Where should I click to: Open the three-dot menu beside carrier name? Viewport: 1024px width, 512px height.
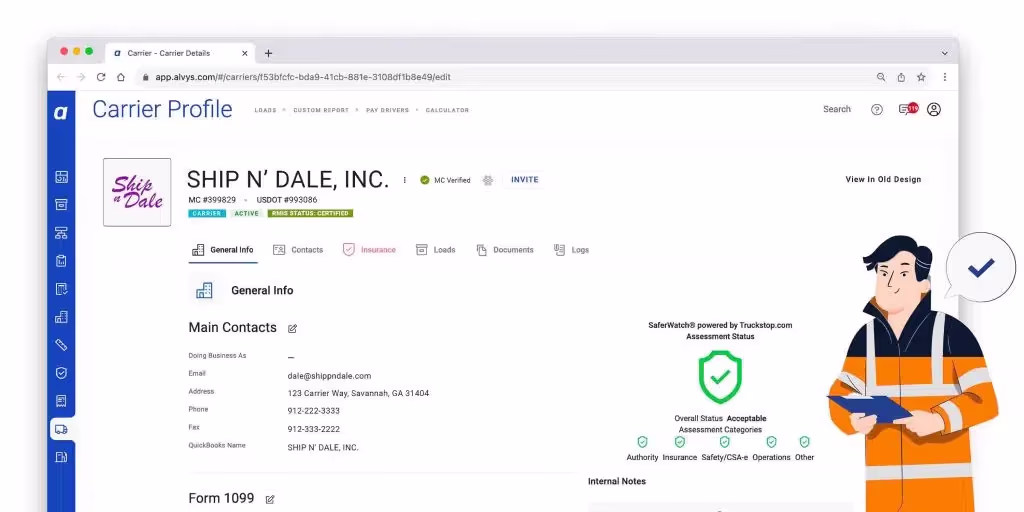coord(404,180)
